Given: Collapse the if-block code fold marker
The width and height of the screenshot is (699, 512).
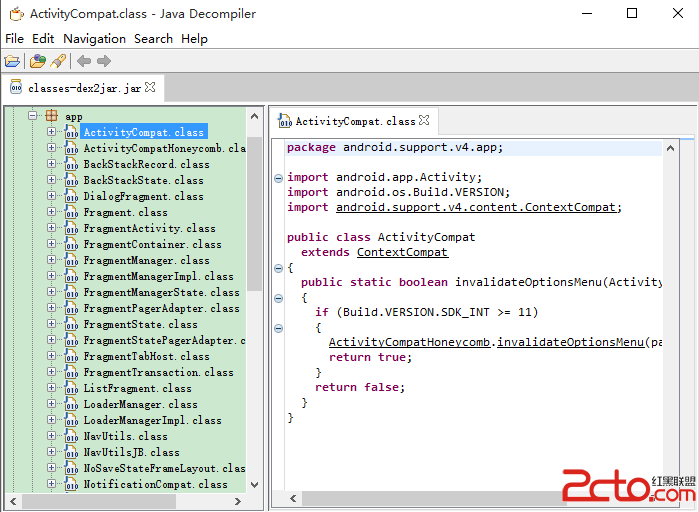Looking at the screenshot, I should (x=278, y=328).
